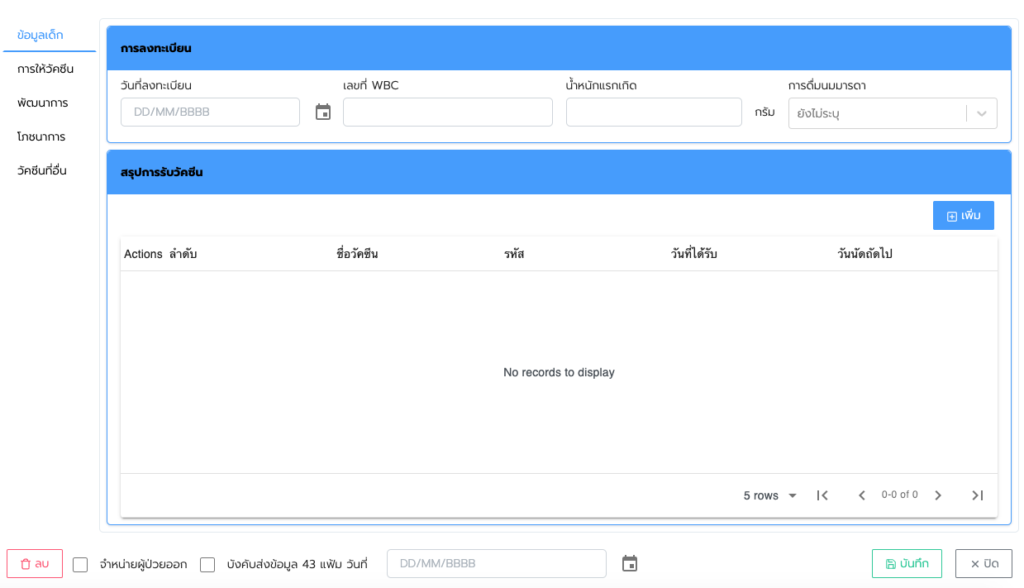This screenshot has width=1024, height=588.
Task: Go to first page of vaccine table
Action: (x=822, y=495)
